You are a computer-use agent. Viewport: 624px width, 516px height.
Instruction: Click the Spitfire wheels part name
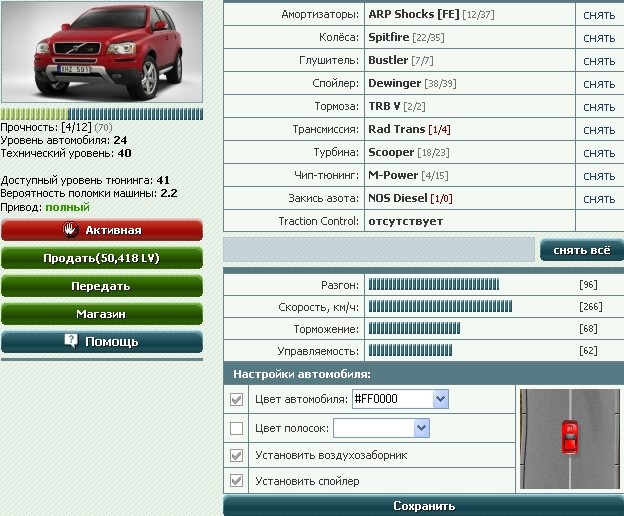(x=389, y=37)
